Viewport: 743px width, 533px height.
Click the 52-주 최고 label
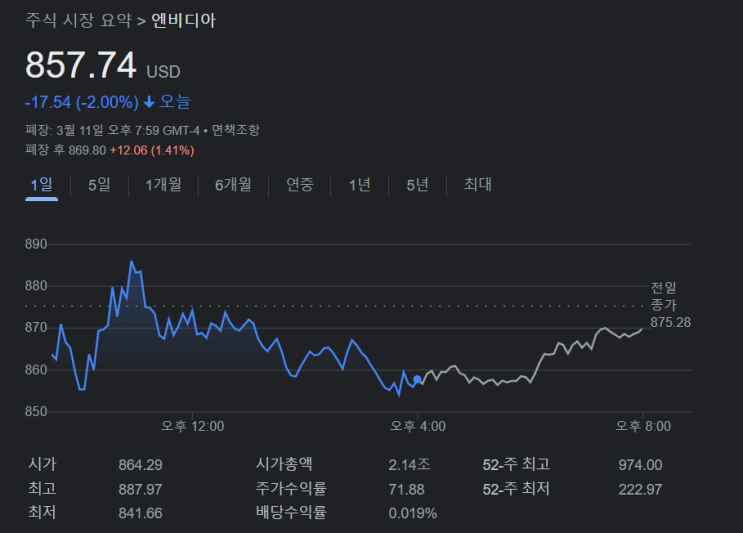pos(516,464)
